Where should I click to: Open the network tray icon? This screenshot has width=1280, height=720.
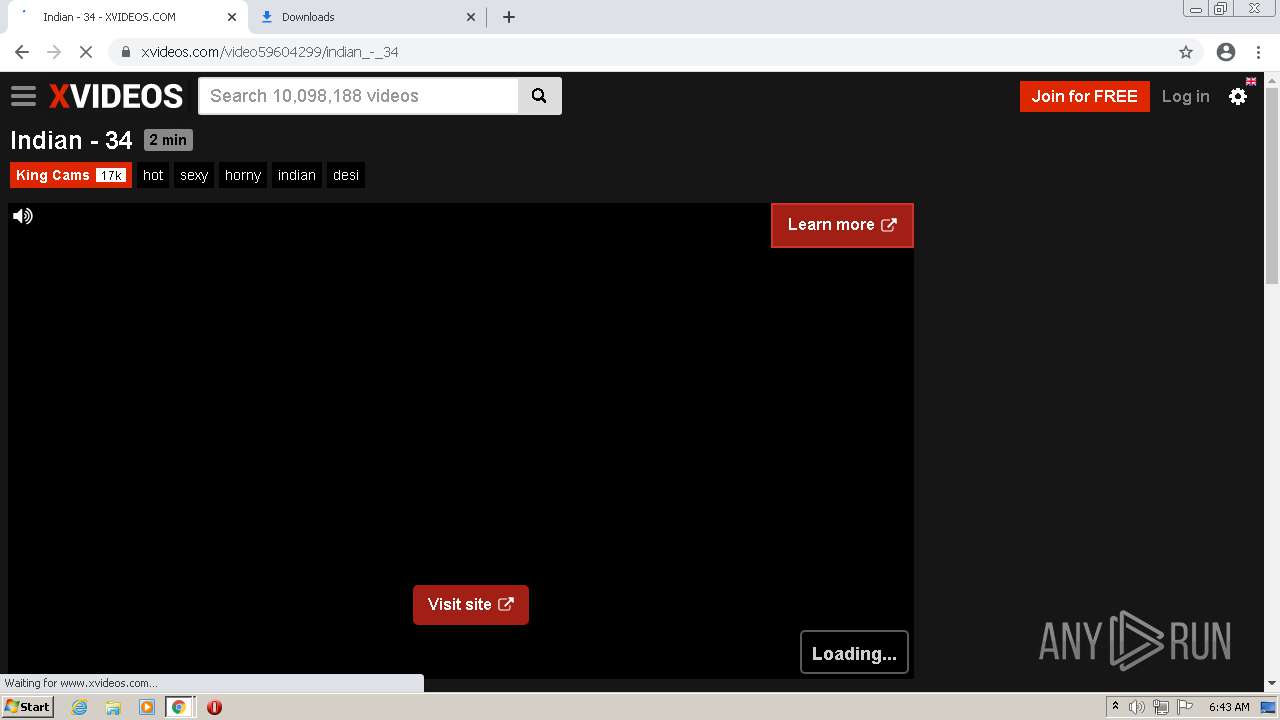point(1161,707)
